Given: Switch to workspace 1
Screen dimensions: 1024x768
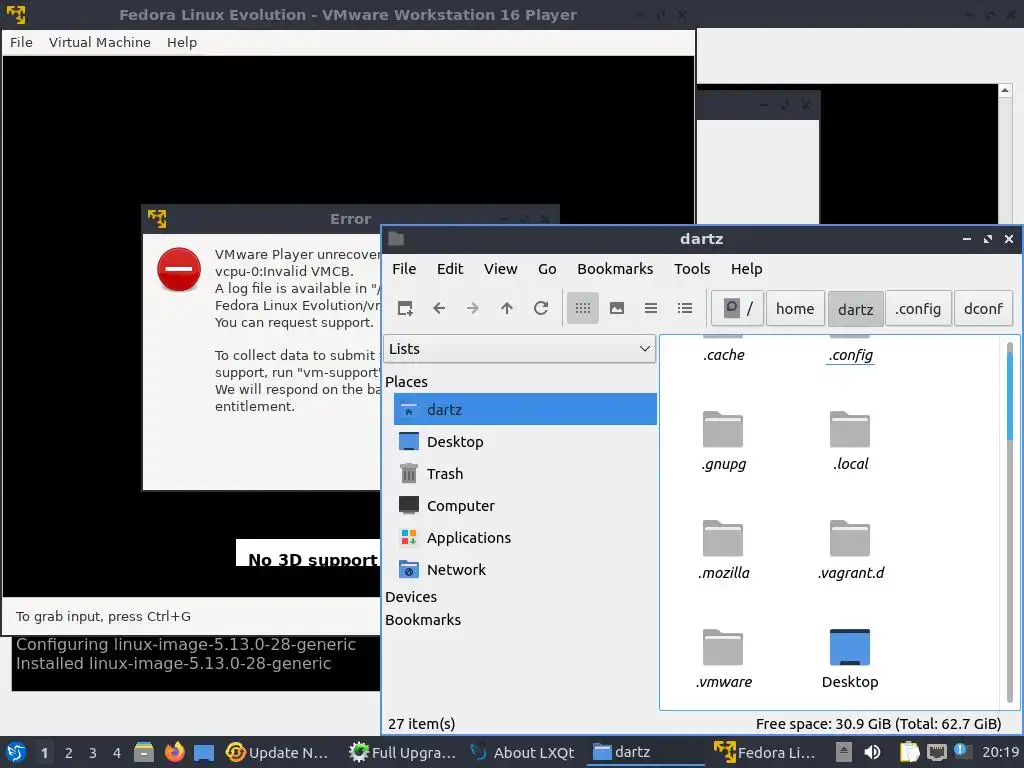Looking at the screenshot, I should click(44, 753).
